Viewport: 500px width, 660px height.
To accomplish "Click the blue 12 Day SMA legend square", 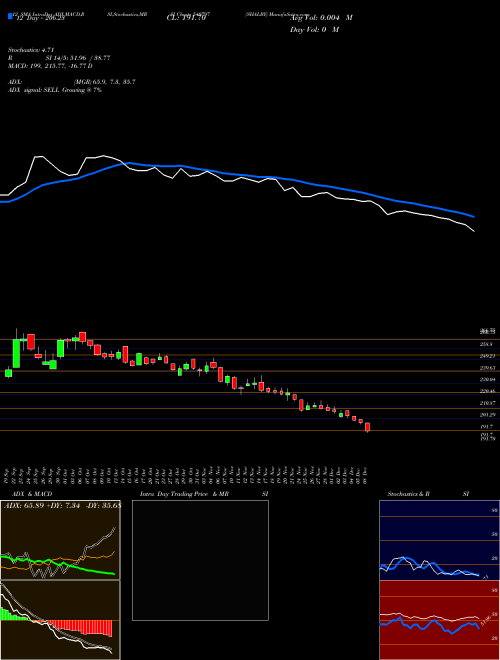I will [x=10, y=16].
